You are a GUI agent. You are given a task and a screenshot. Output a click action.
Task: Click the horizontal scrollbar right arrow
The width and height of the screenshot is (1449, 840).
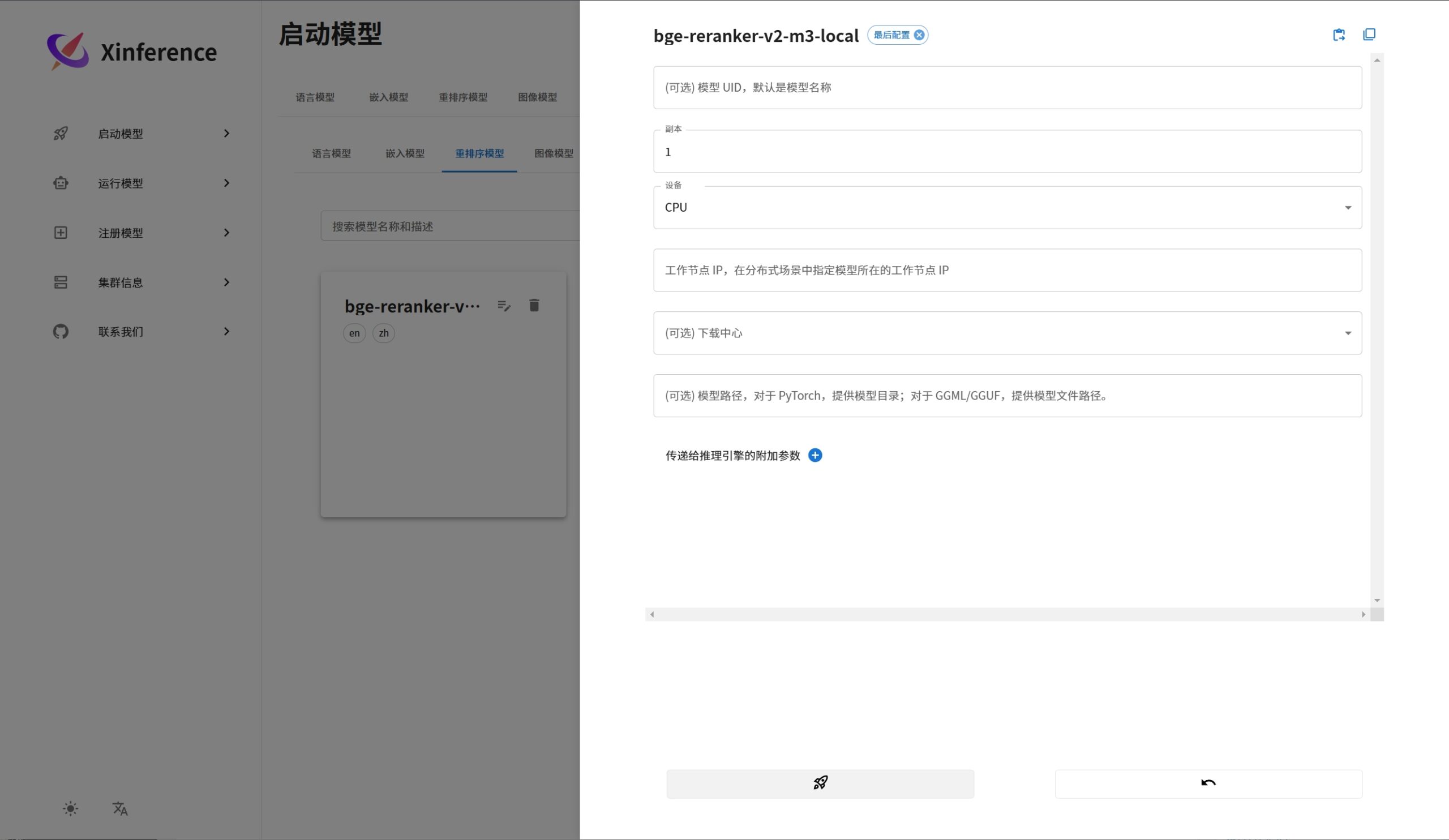tap(1364, 615)
